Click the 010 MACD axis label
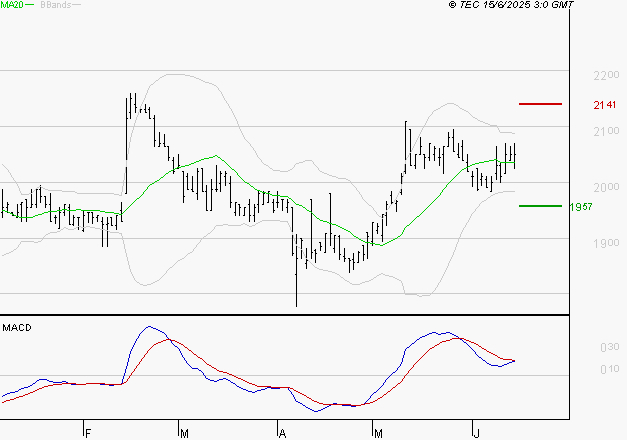The image size is (627, 440). tap(609, 371)
